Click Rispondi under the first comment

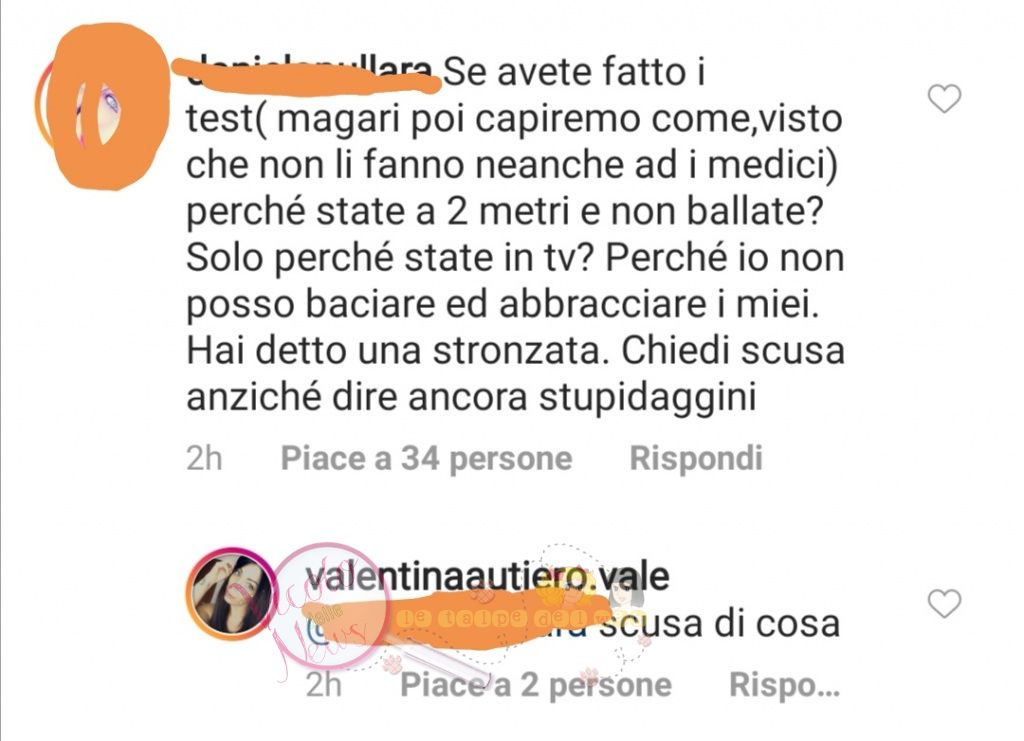click(696, 458)
